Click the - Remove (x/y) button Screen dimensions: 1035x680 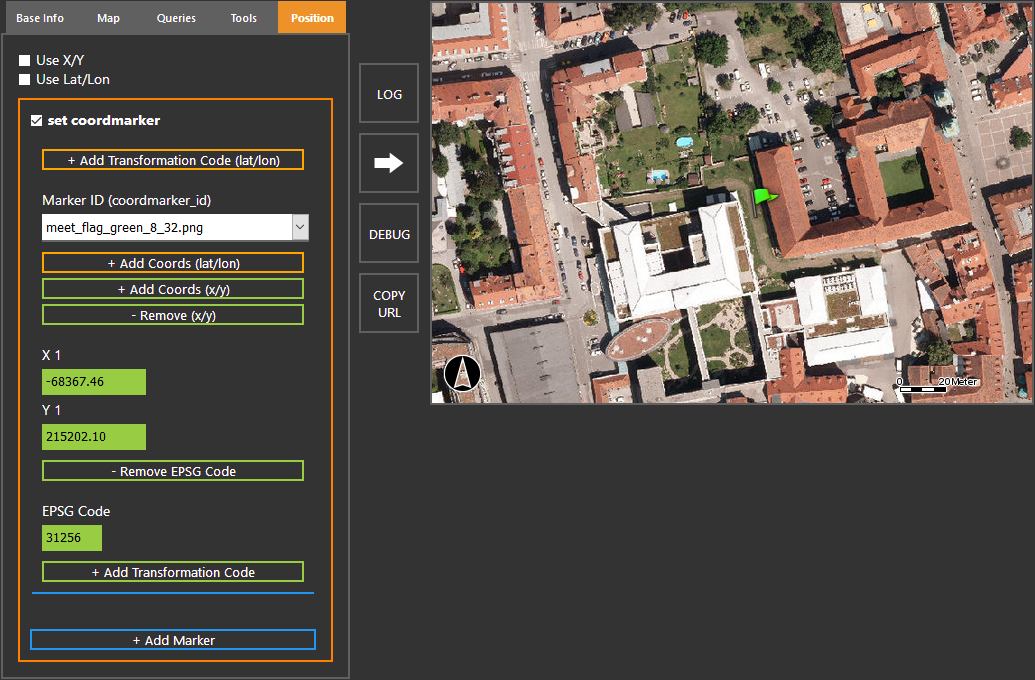click(x=172, y=314)
